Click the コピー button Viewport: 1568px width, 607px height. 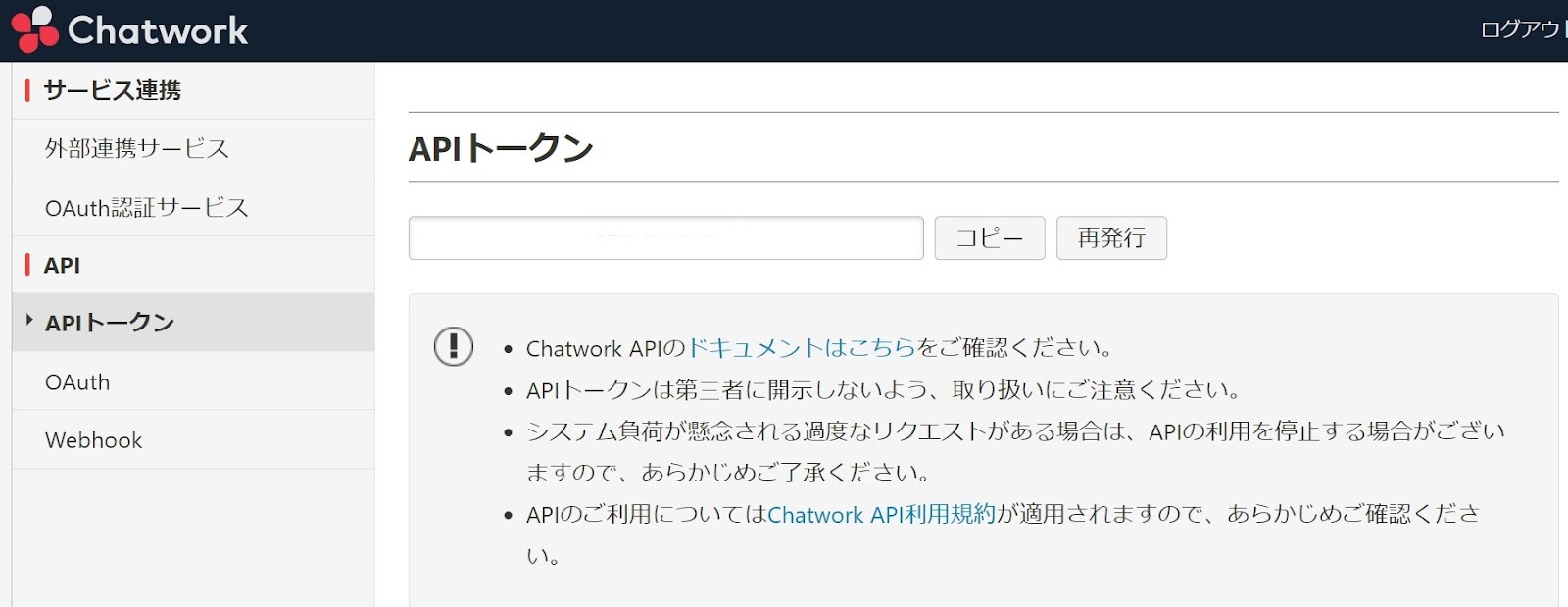(x=990, y=238)
